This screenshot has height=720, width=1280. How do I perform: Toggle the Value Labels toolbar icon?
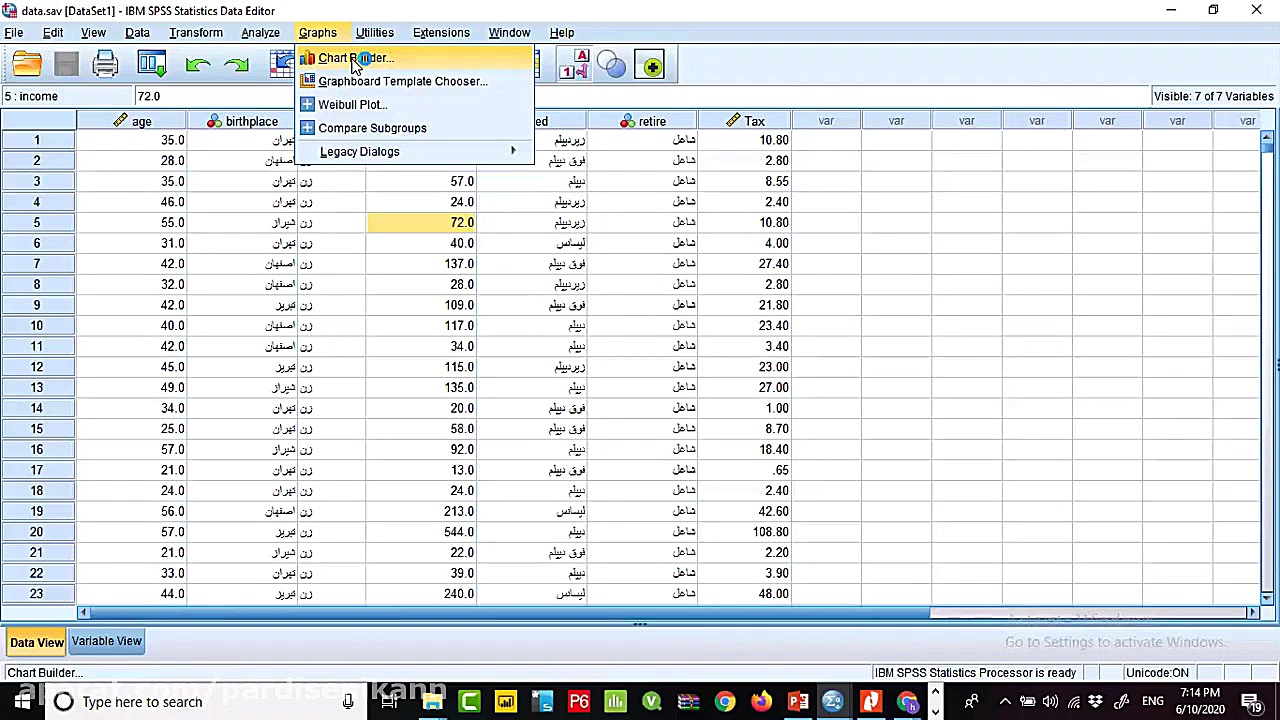pyautogui.click(x=574, y=66)
